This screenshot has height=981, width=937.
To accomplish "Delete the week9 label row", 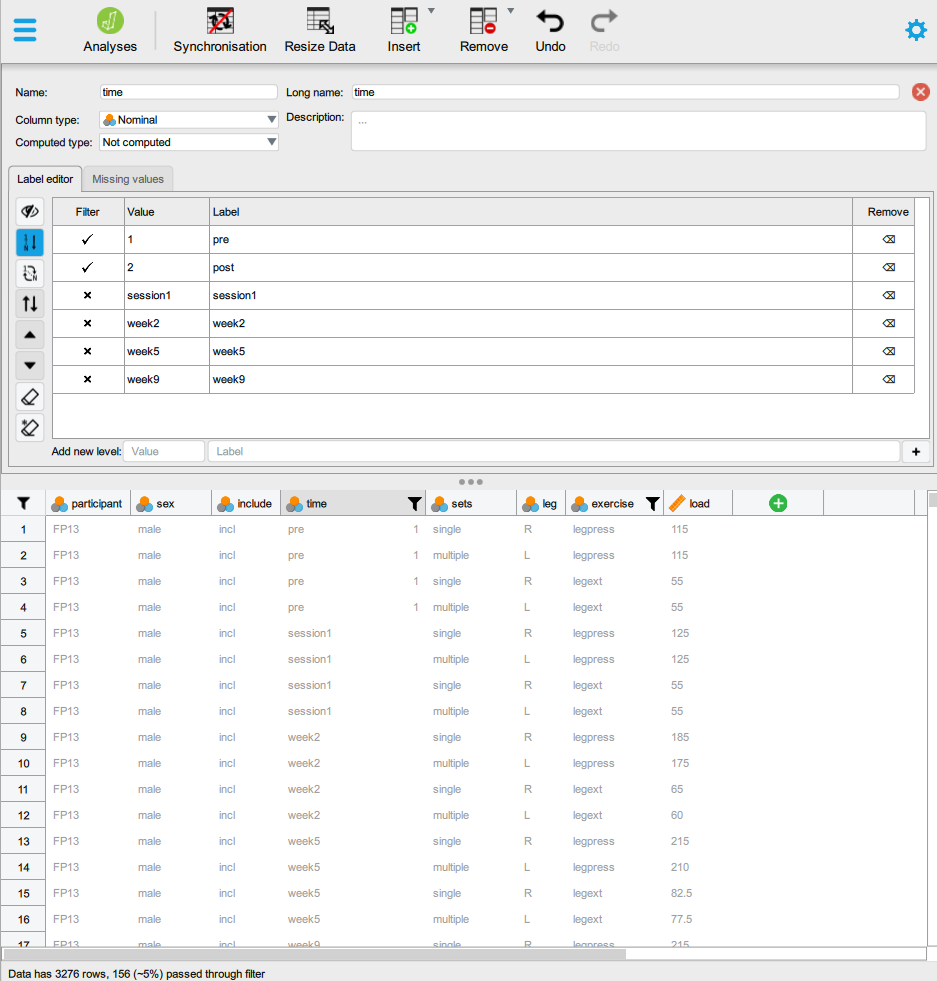I will coord(888,379).
